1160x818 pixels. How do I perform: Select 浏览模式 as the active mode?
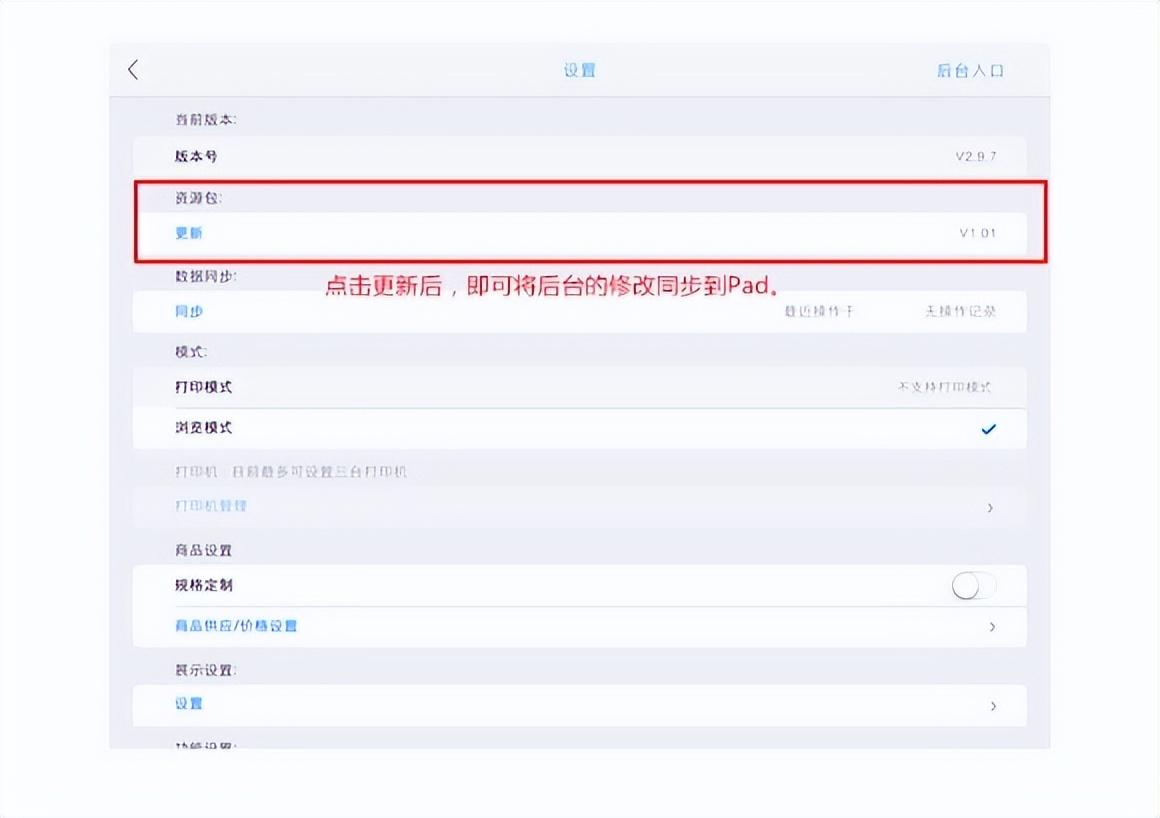pyautogui.click(x=202, y=427)
